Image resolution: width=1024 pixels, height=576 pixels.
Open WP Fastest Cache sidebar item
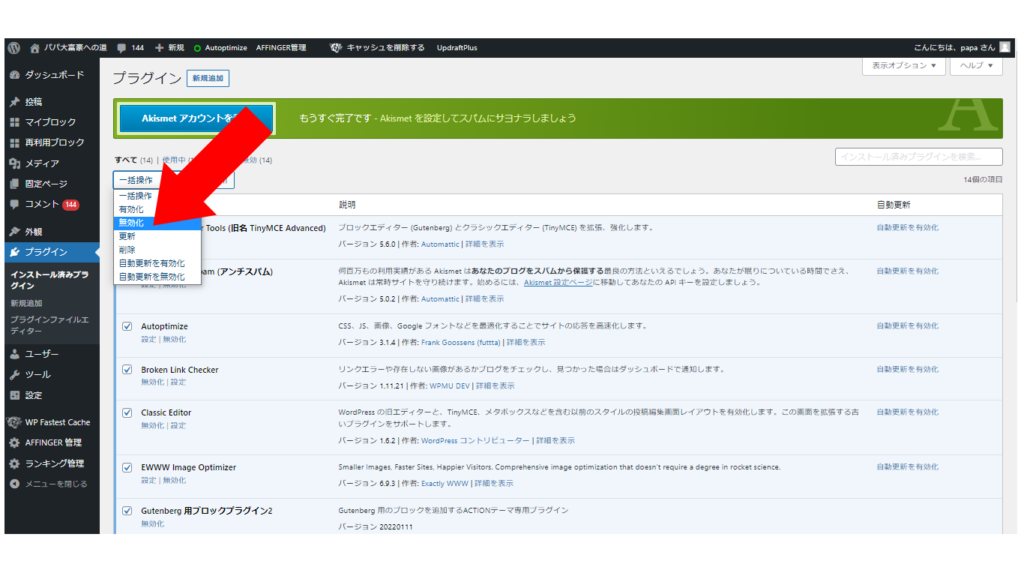52,423
